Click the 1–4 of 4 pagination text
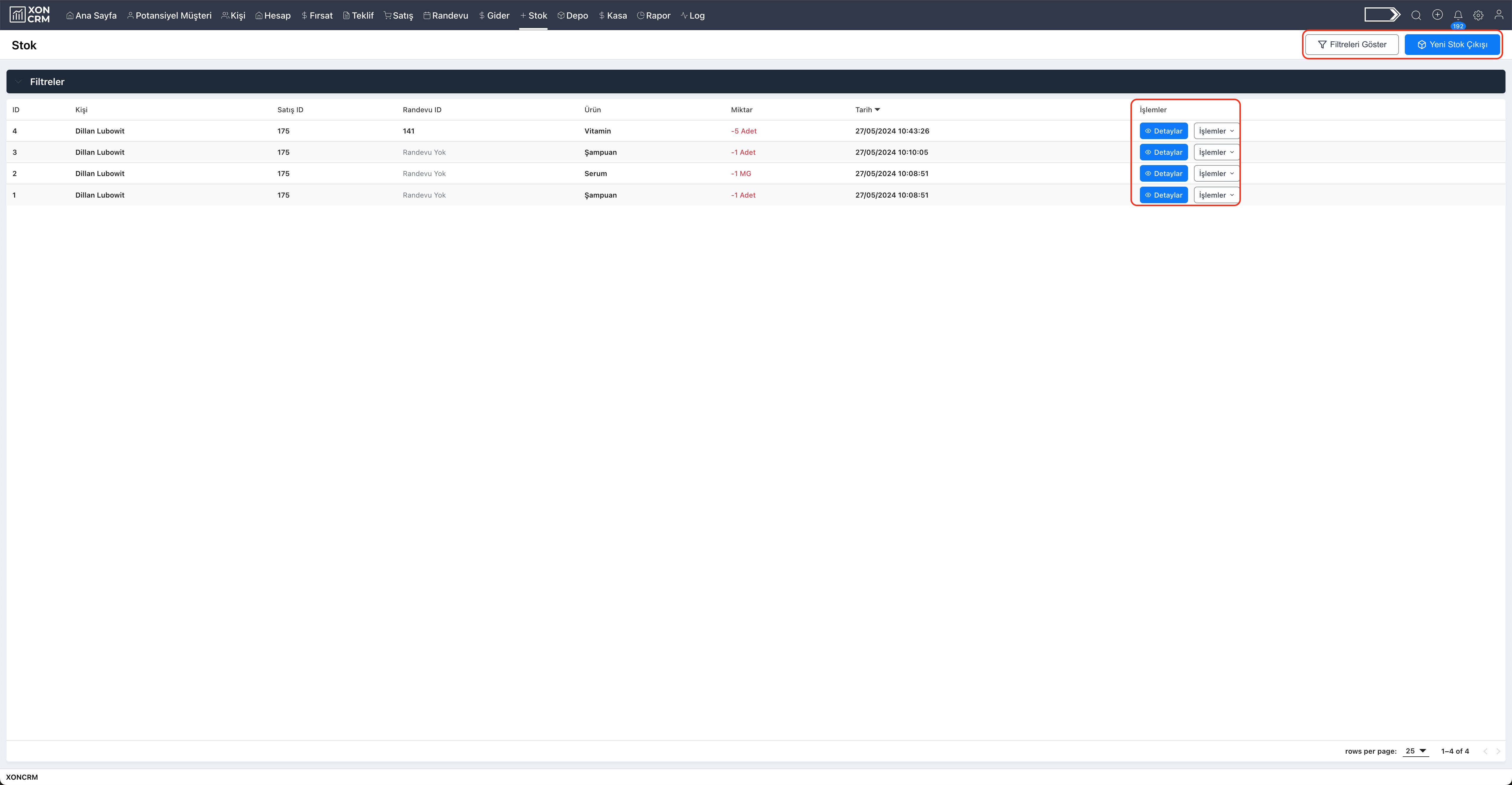The image size is (1512, 785). pos(1455,751)
